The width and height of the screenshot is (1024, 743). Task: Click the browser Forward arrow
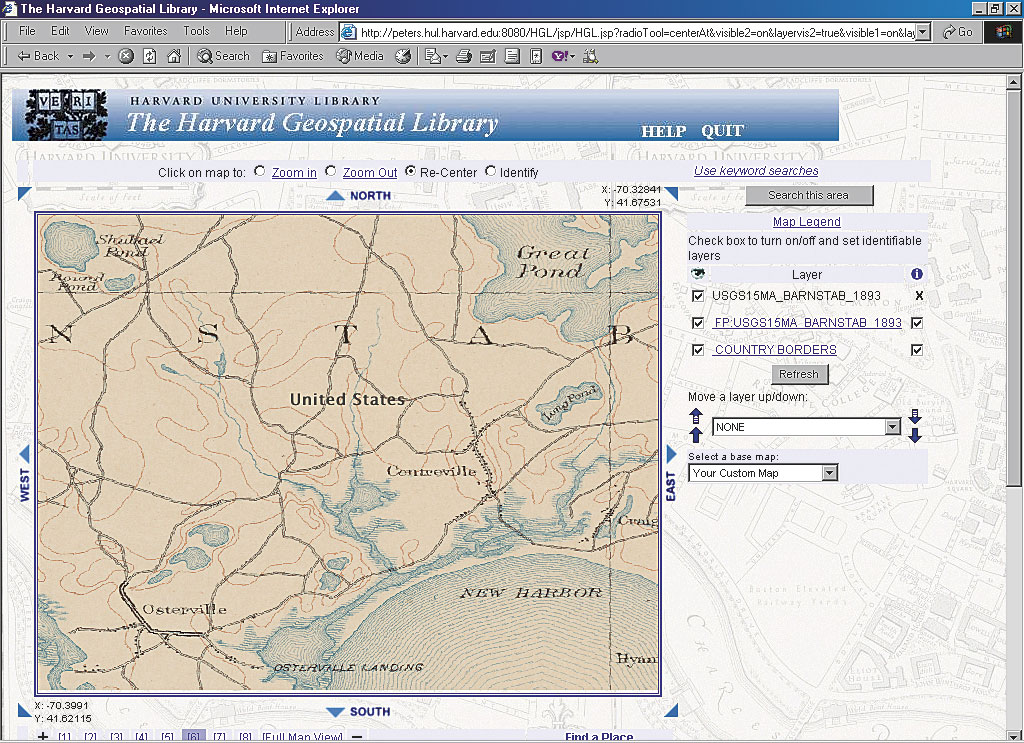(89, 56)
